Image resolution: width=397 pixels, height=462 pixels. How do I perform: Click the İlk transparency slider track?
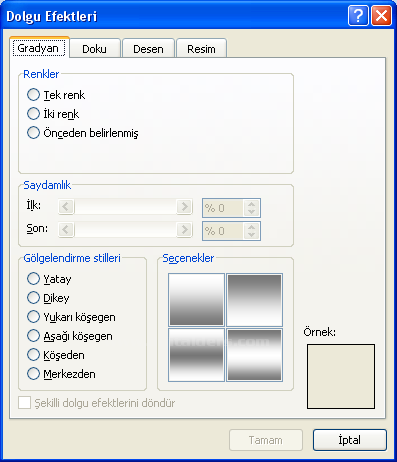[x=125, y=207]
